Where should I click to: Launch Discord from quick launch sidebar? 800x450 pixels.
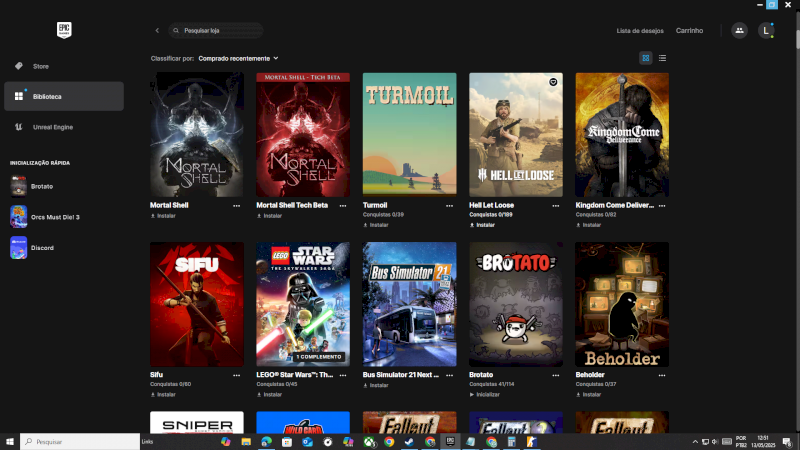[x=40, y=248]
